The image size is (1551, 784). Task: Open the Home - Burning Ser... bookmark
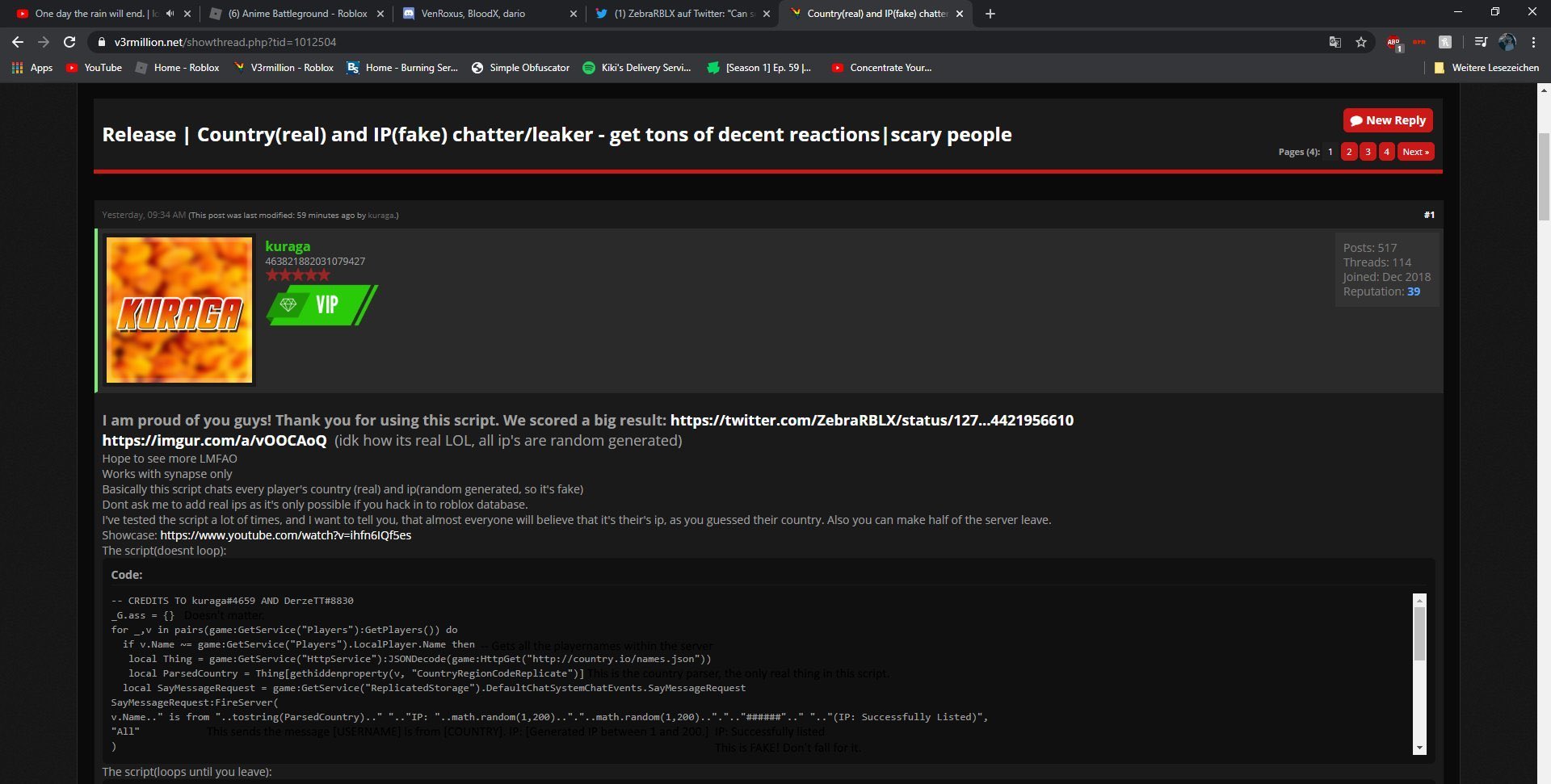402,68
